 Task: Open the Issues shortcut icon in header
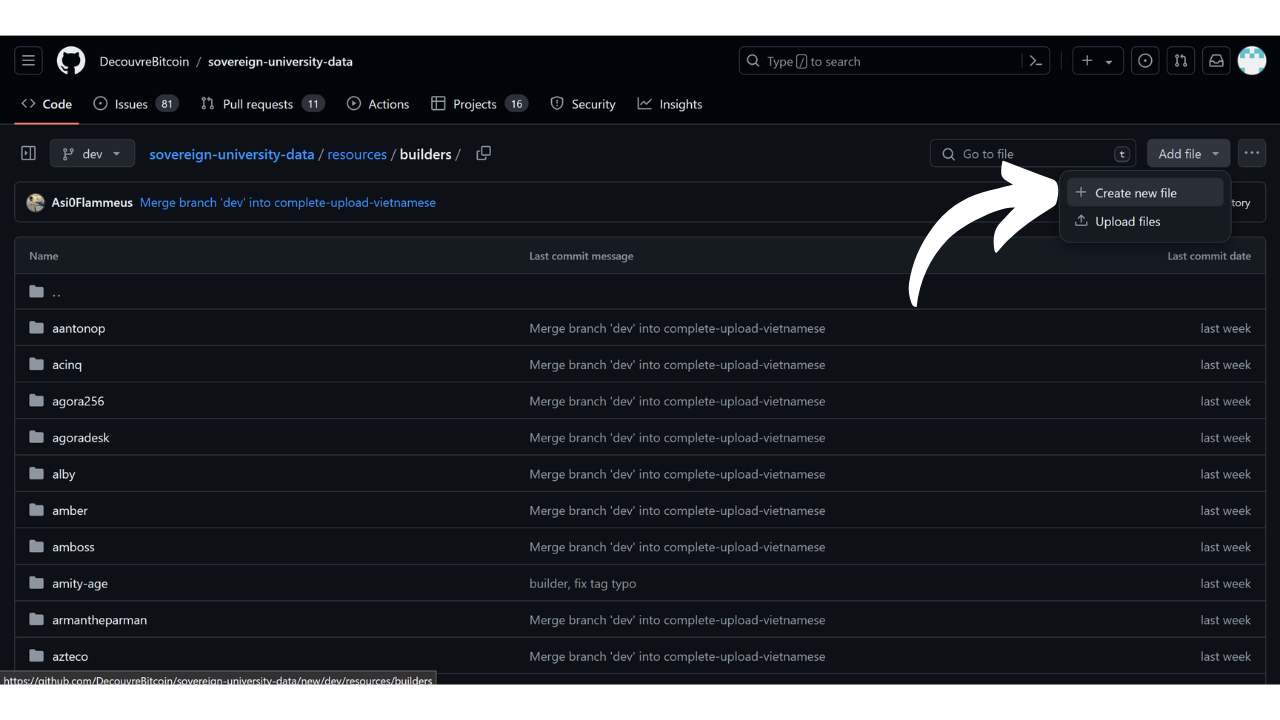tap(1145, 61)
